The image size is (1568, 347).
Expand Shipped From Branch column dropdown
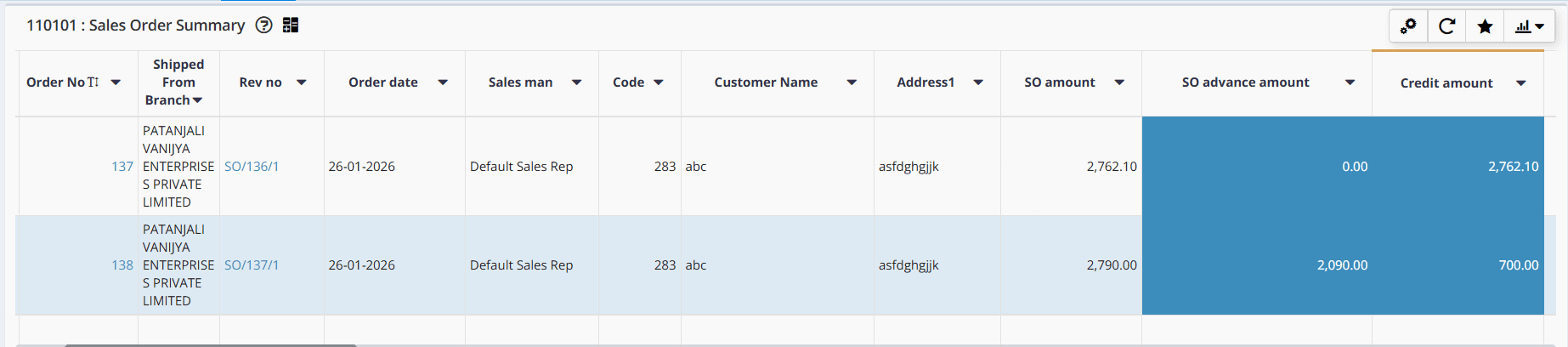pyautogui.click(x=197, y=100)
